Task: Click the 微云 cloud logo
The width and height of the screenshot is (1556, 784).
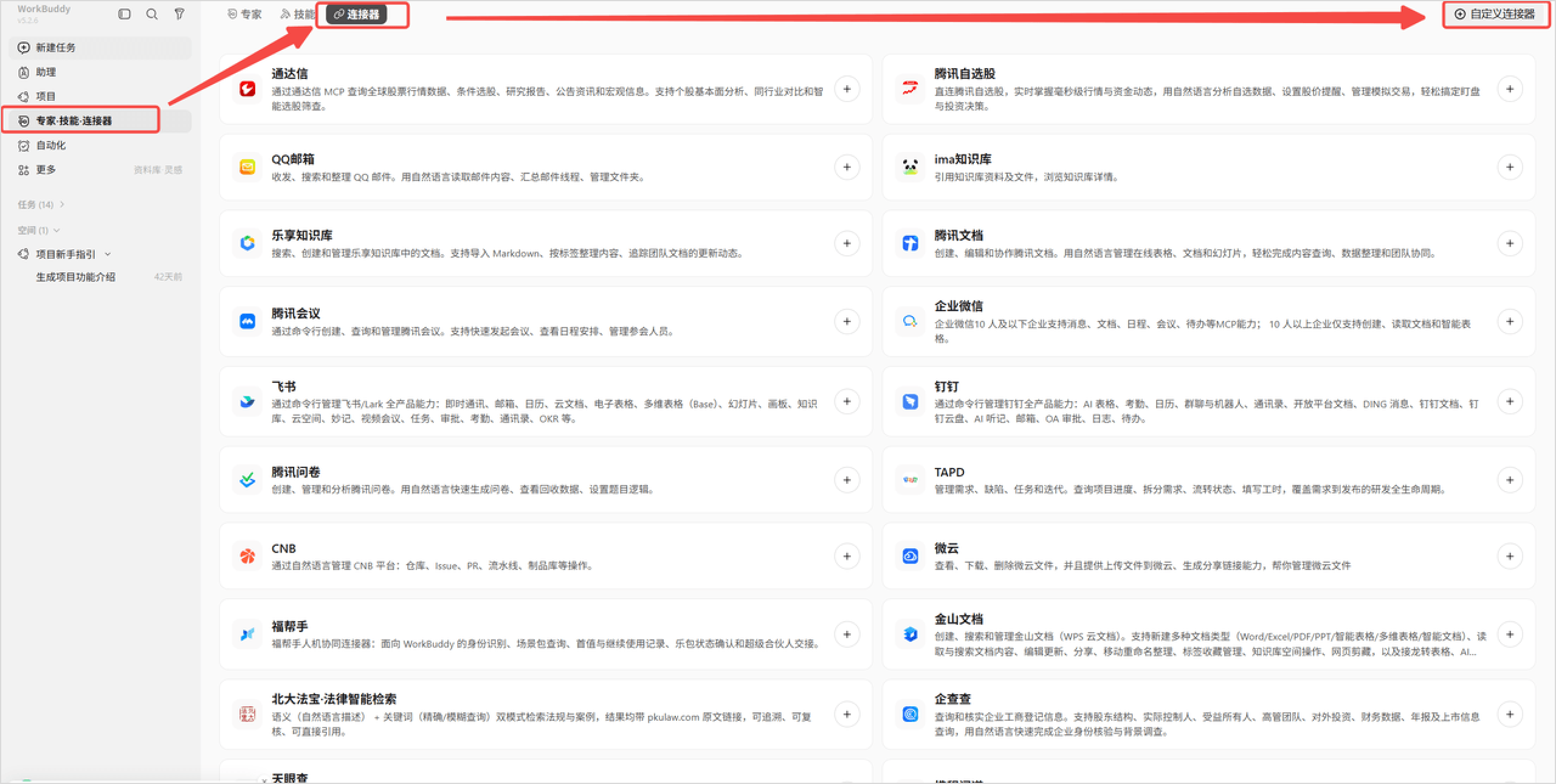Action: click(910, 557)
